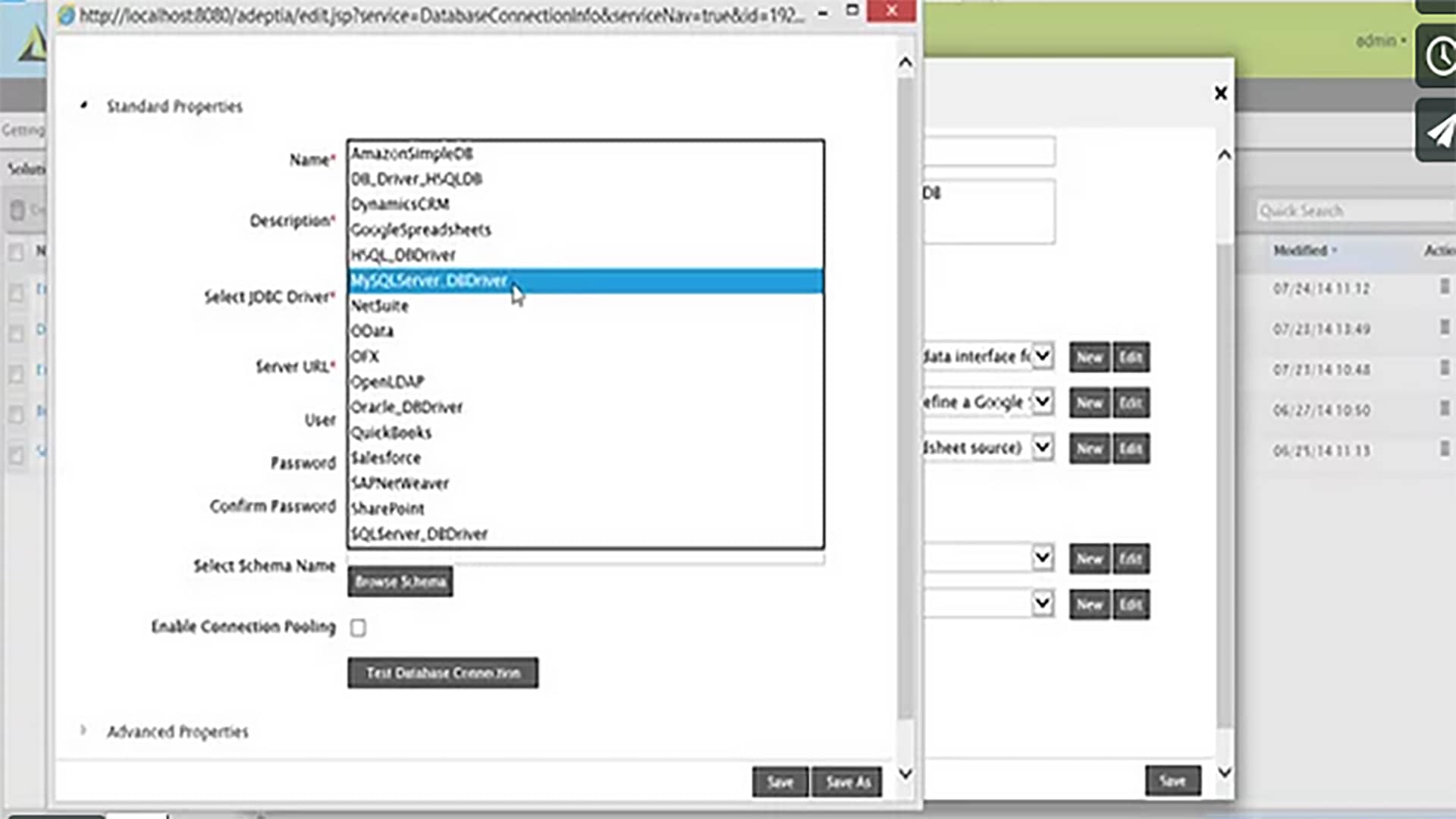Click the Internet Explorer page icon in the title bar
Image resolution: width=1456 pixels, height=819 pixels.
point(66,14)
